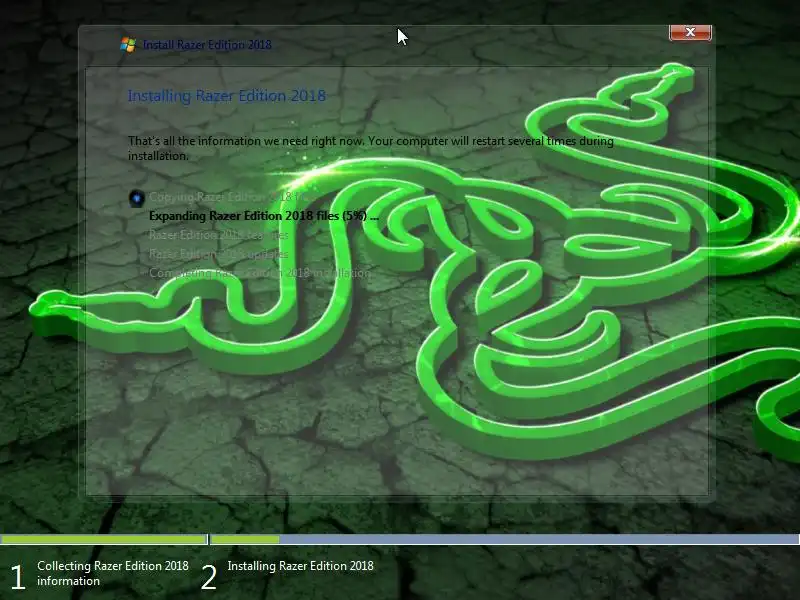Click the faded 'Razer Edition 2018 updates' step

[218, 254]
